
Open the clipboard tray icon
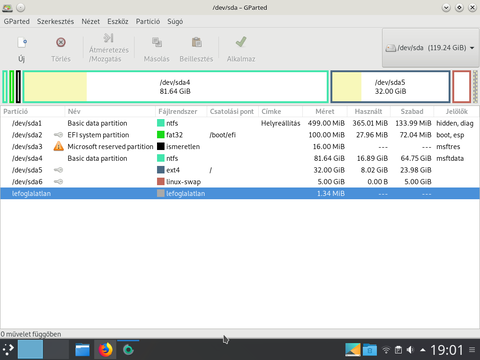tap(398, 350)
